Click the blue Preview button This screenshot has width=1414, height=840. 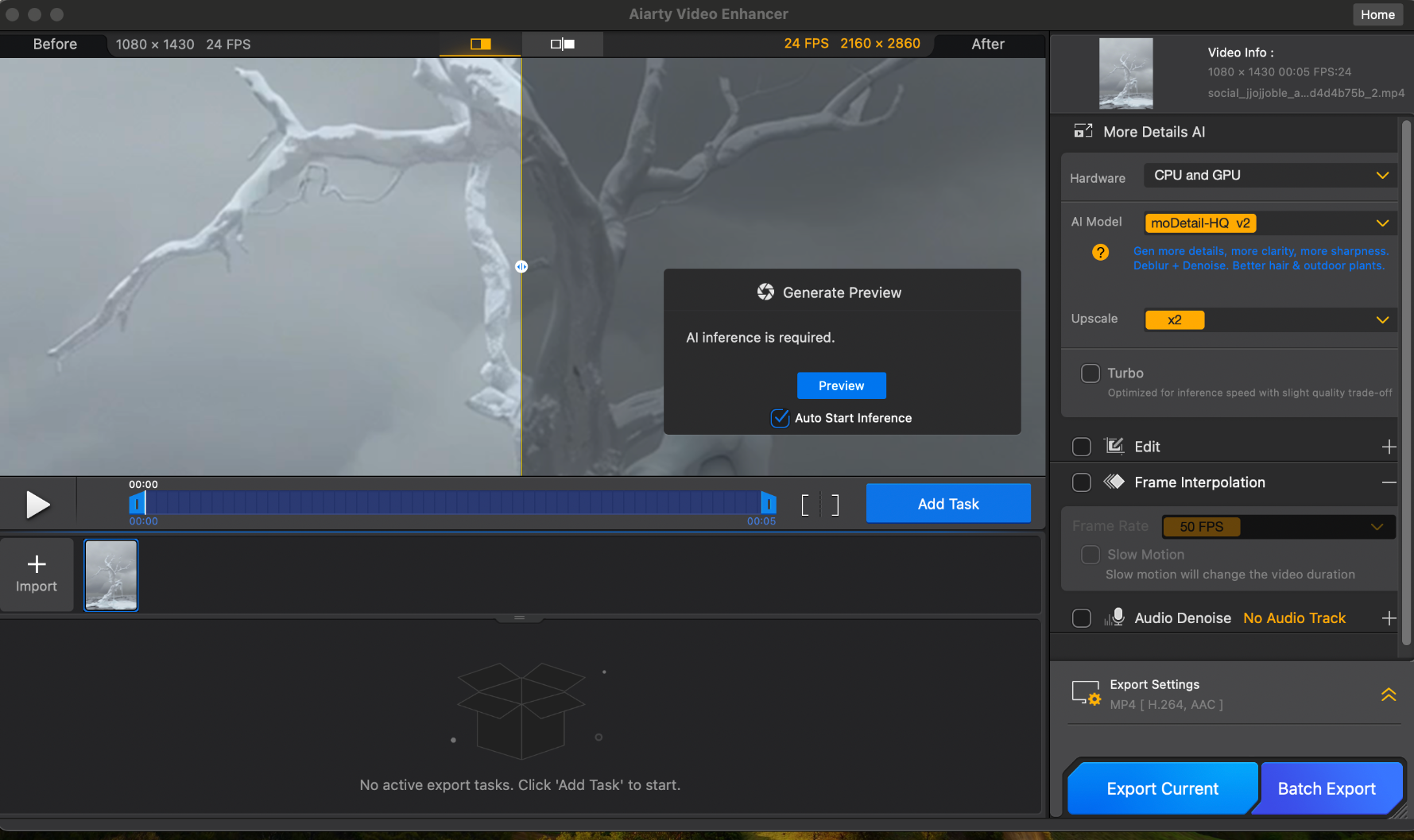[x=841, y=385]
